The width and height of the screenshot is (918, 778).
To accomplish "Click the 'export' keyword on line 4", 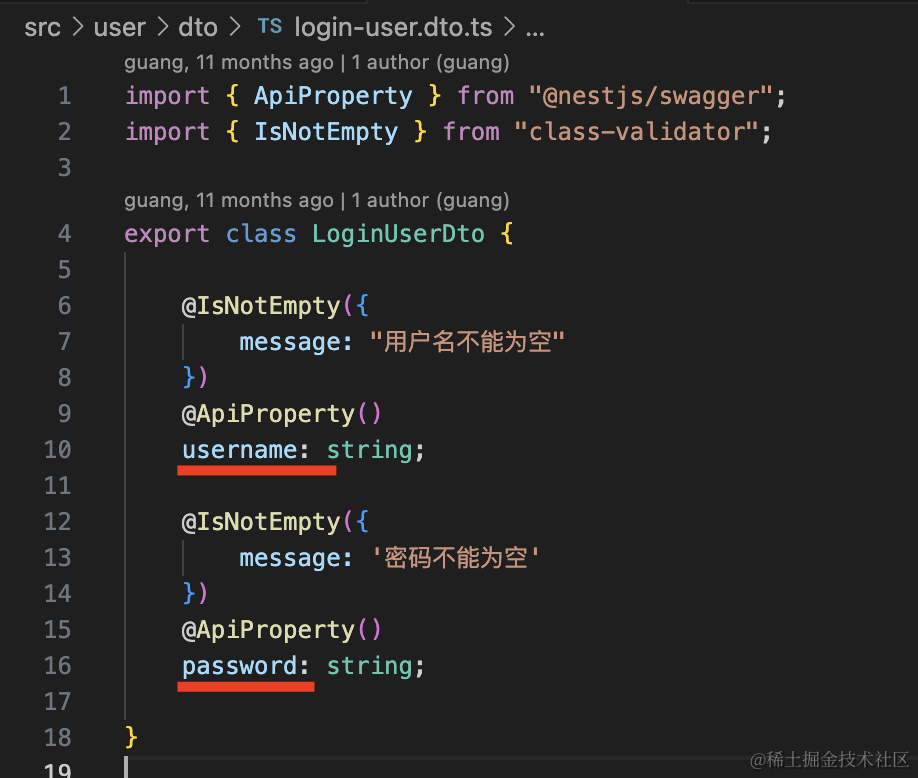I will tap(167, 235).
